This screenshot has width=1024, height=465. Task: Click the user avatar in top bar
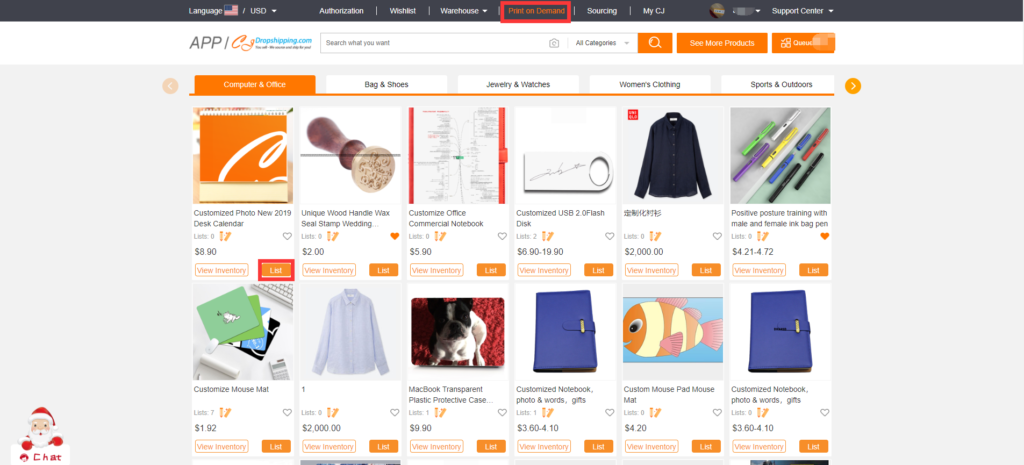pos(717,11)
